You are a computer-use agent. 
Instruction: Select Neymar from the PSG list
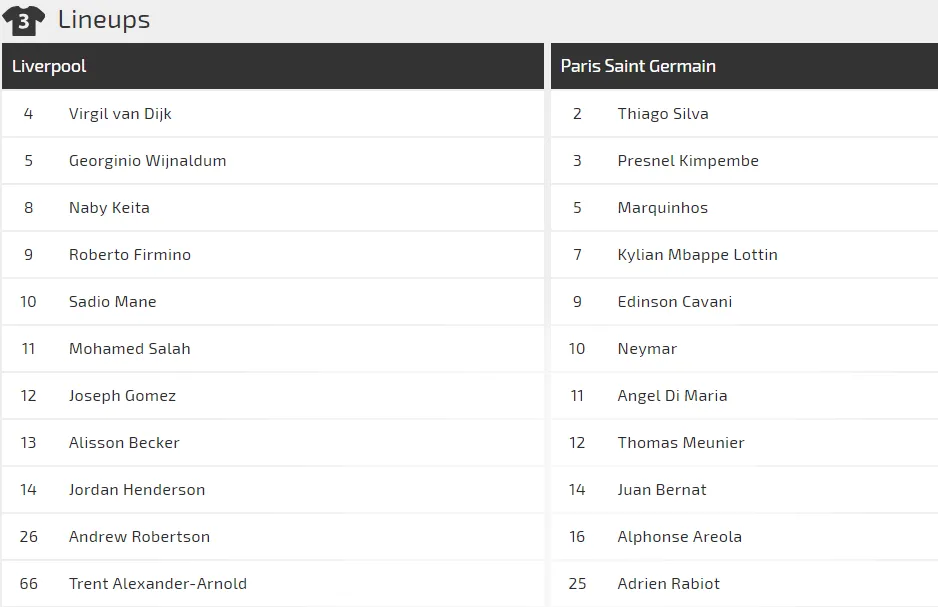647,349
